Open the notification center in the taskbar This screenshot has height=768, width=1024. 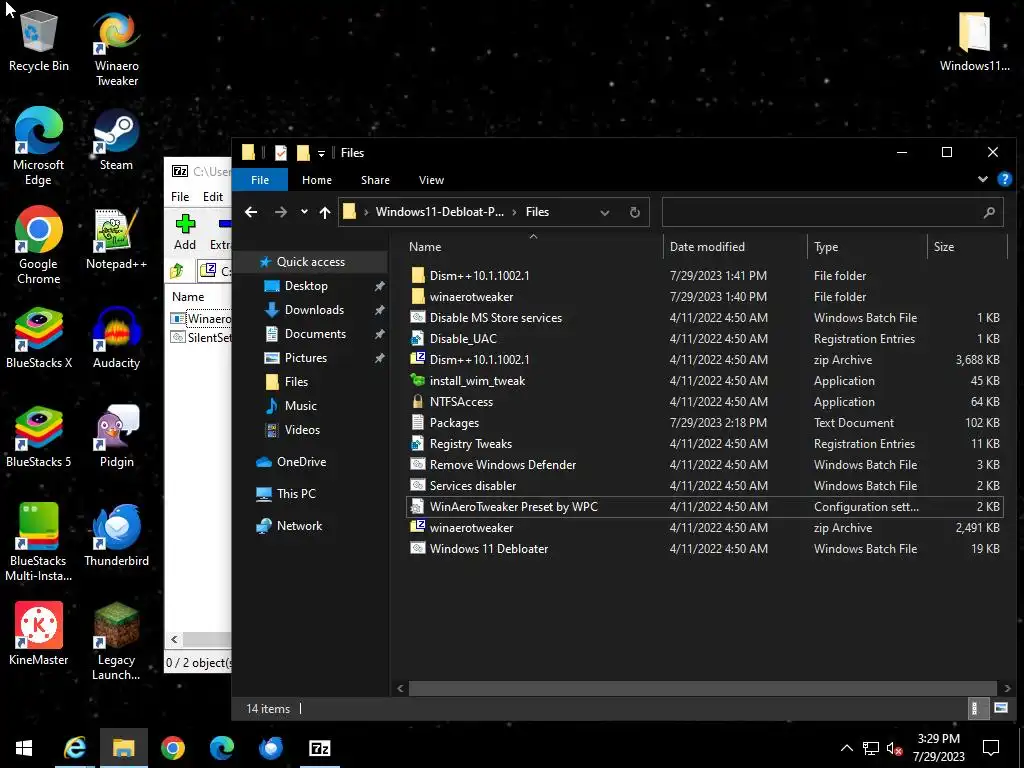[991, 748]
